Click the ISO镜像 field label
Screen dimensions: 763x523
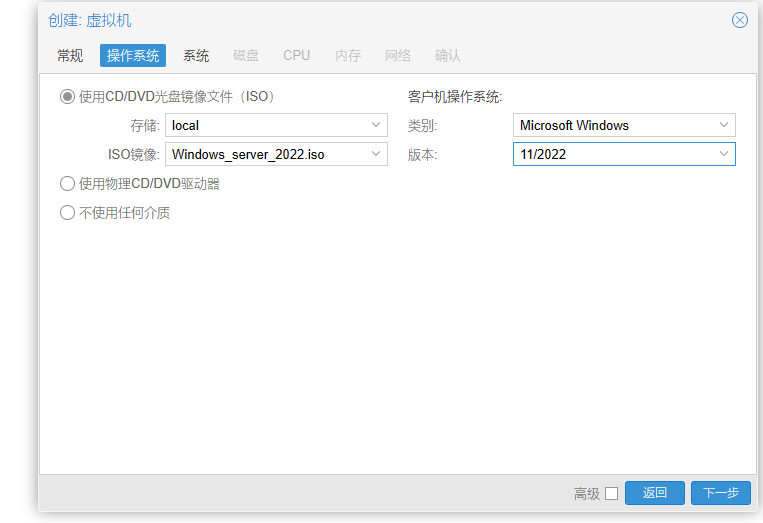pos(133,155)
